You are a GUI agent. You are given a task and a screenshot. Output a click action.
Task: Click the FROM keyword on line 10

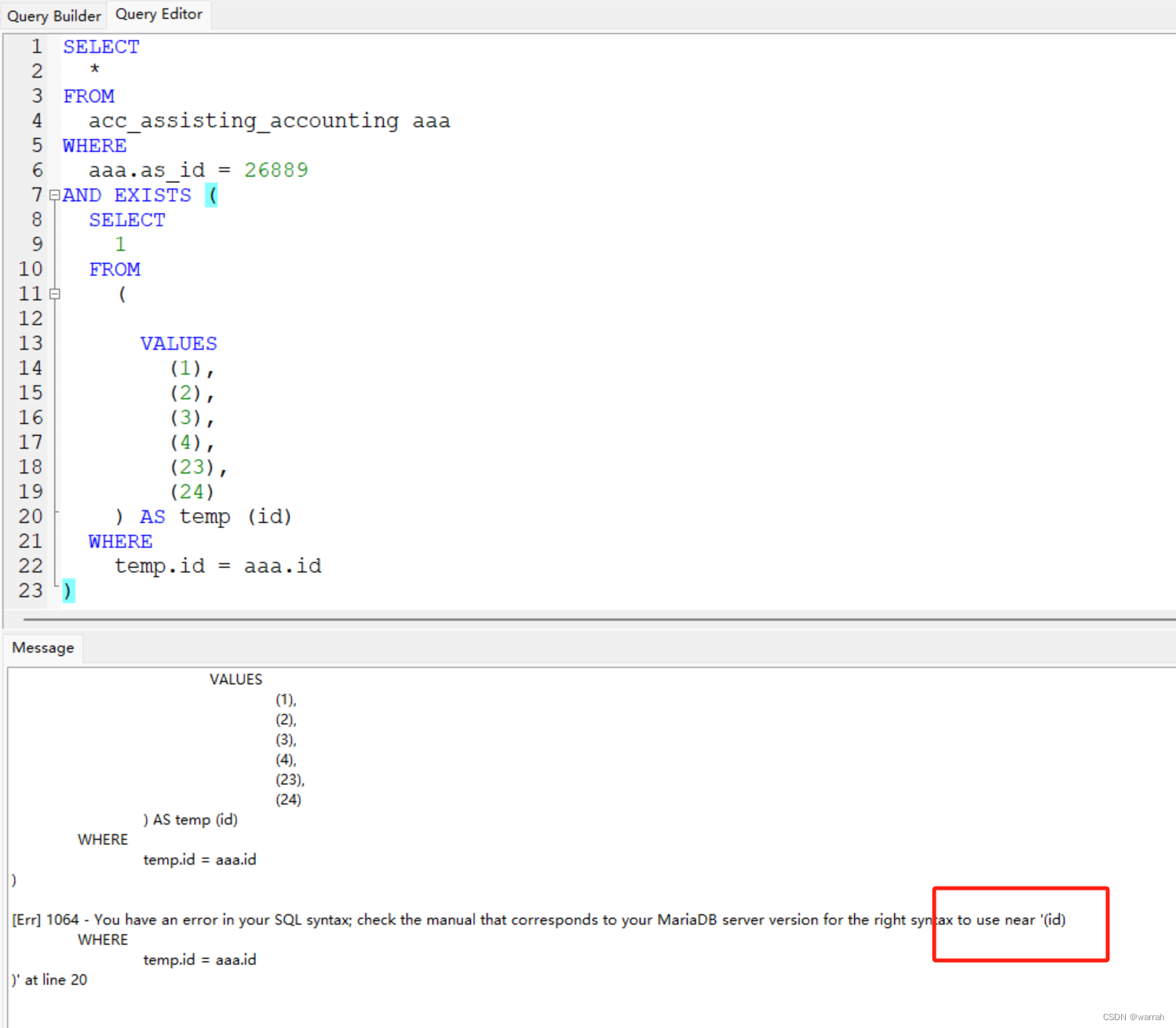tap(115, 269)
